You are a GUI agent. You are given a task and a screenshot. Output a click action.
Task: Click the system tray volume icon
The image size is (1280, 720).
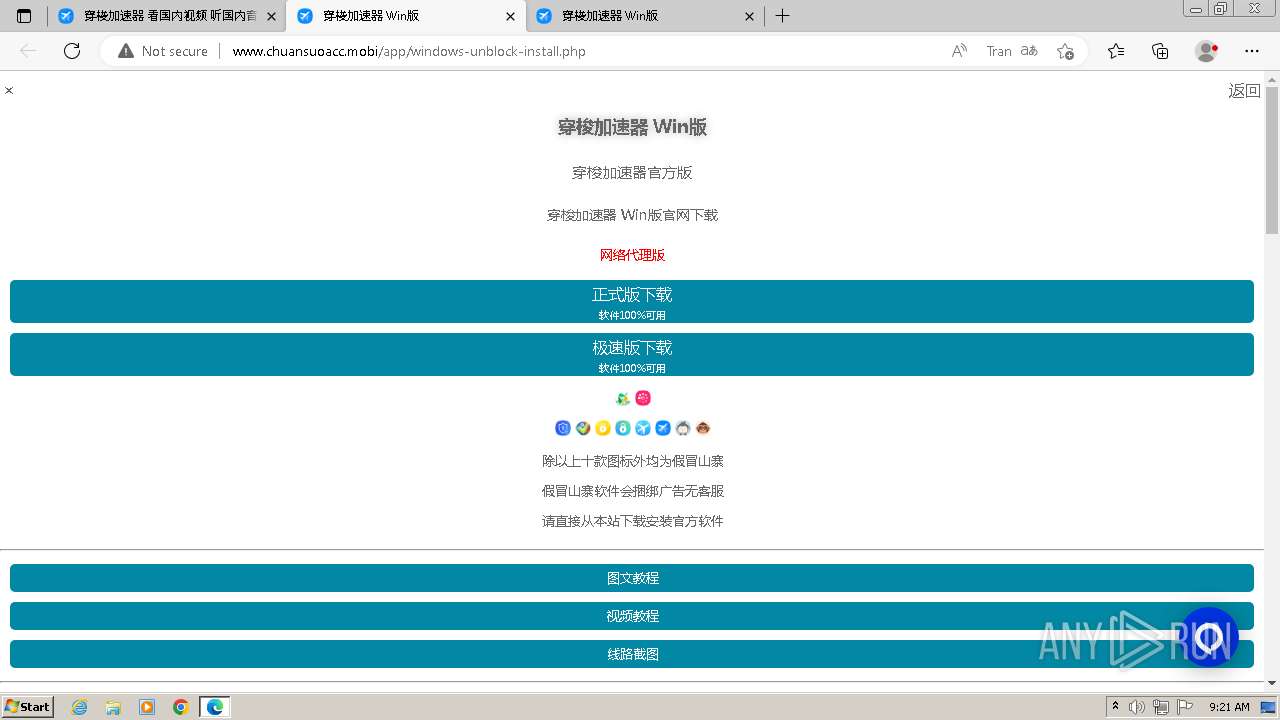point(1137,707)
